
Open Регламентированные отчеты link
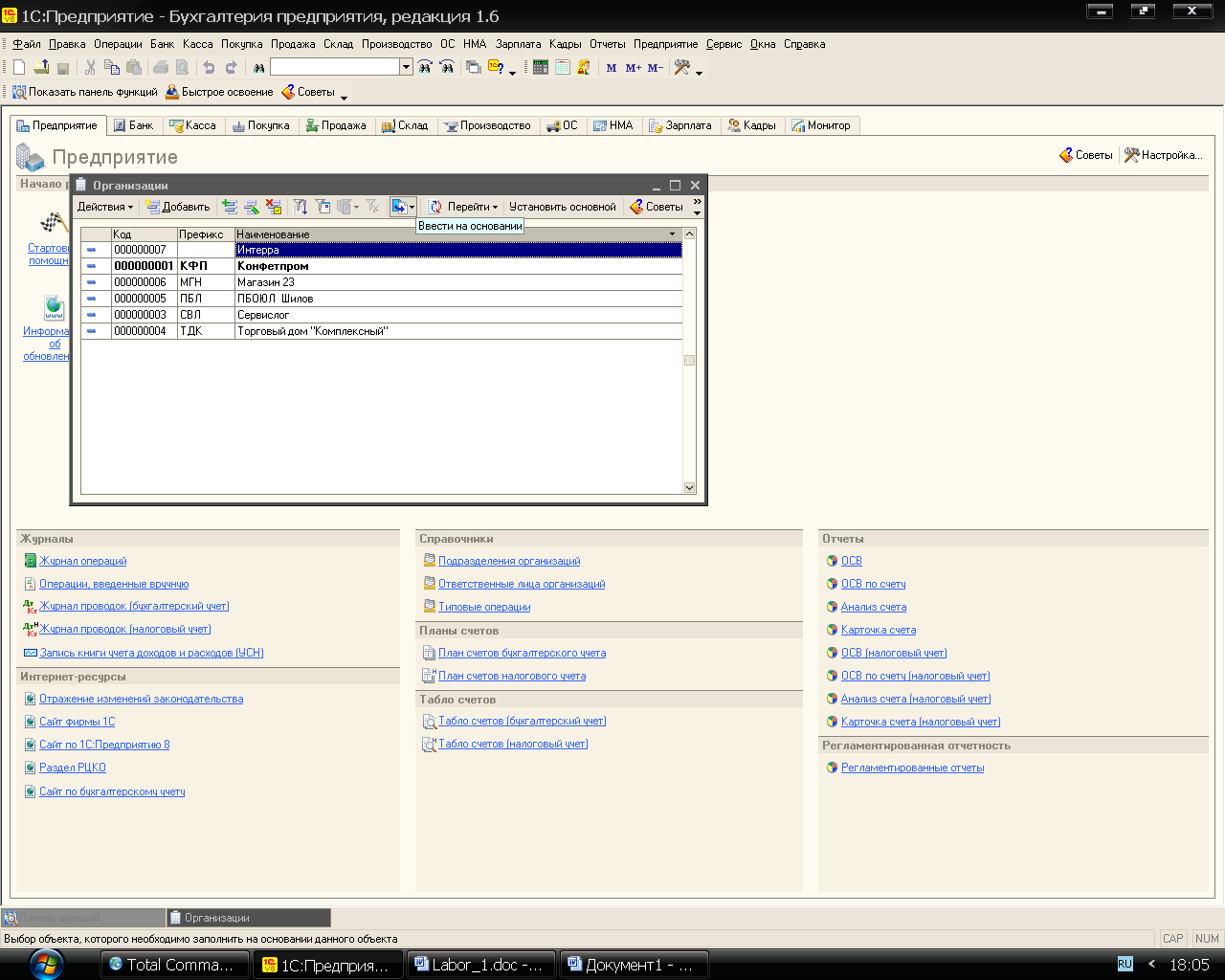pos(912,768)
